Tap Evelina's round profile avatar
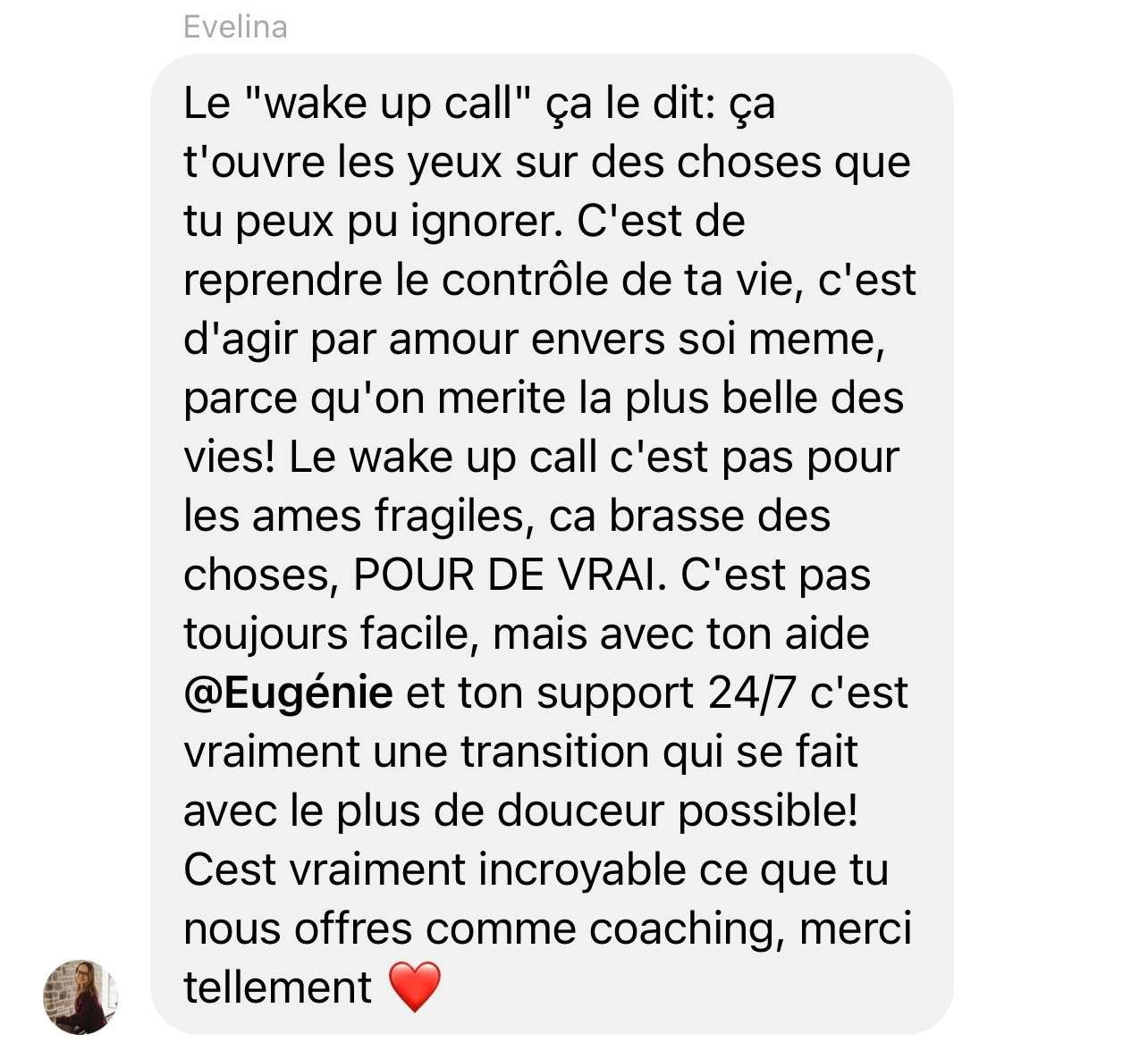Viewport: 1148px width, 1042px height. pos(80,996)
